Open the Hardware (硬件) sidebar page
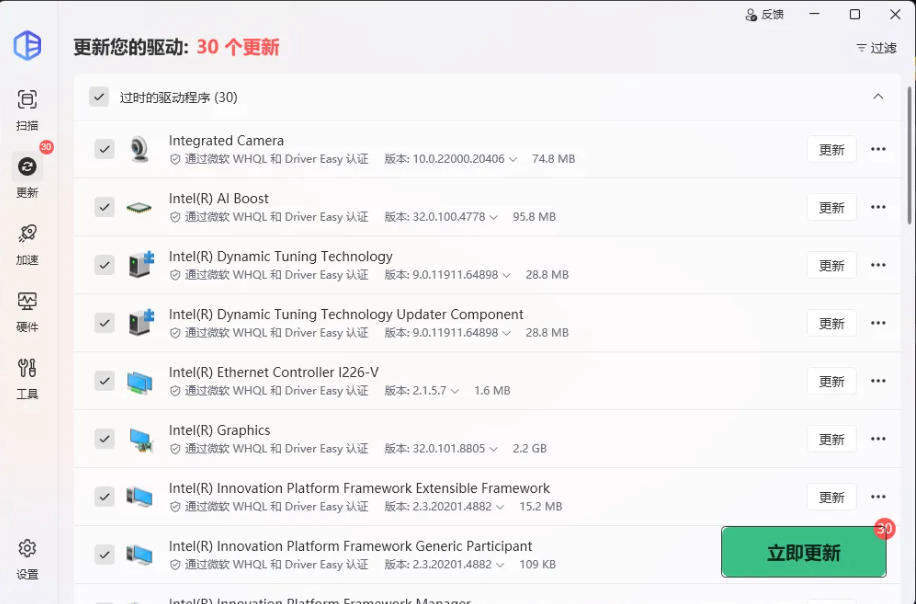Viewport: 916px width, 604px height. point(27,311)
